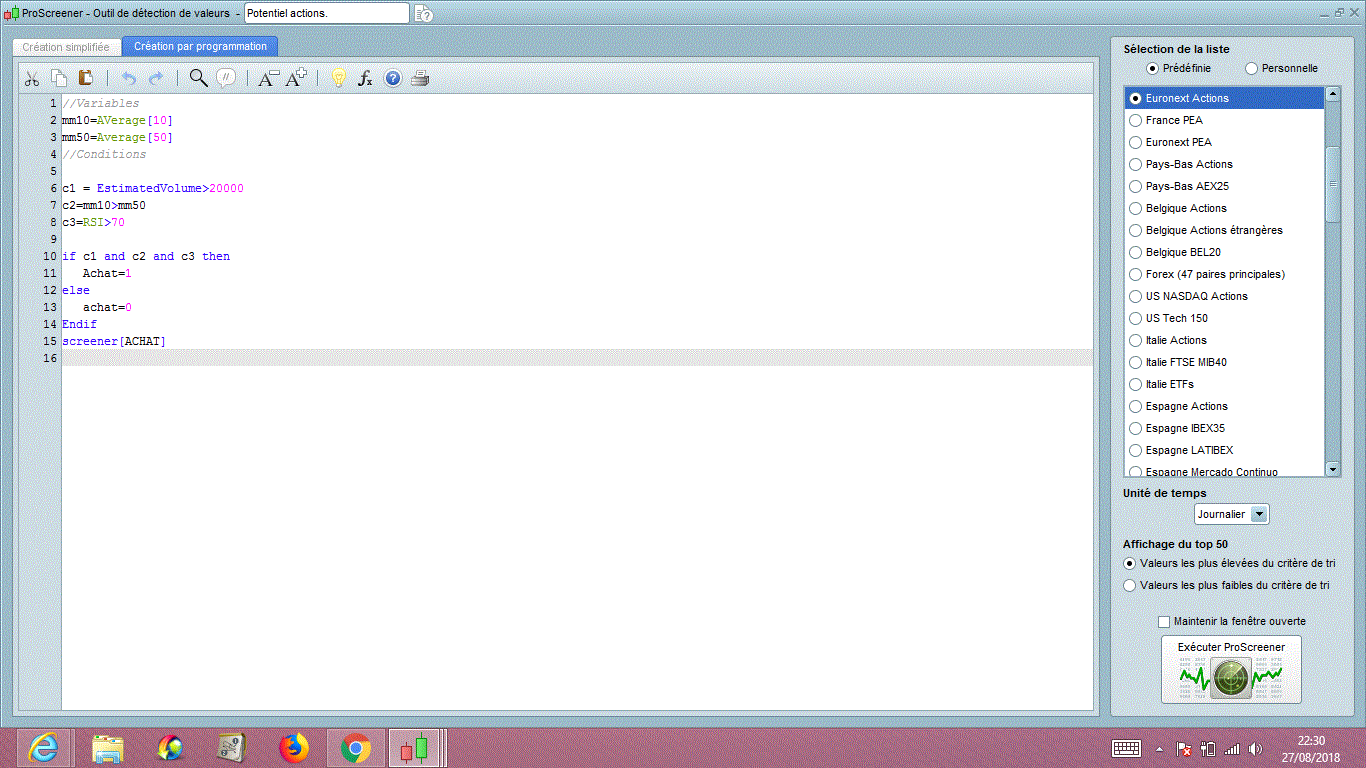Click the list scrollbar down arrow
Image resolution: width=1366 pixels, height=768 pixels.
click(1332, 469)
